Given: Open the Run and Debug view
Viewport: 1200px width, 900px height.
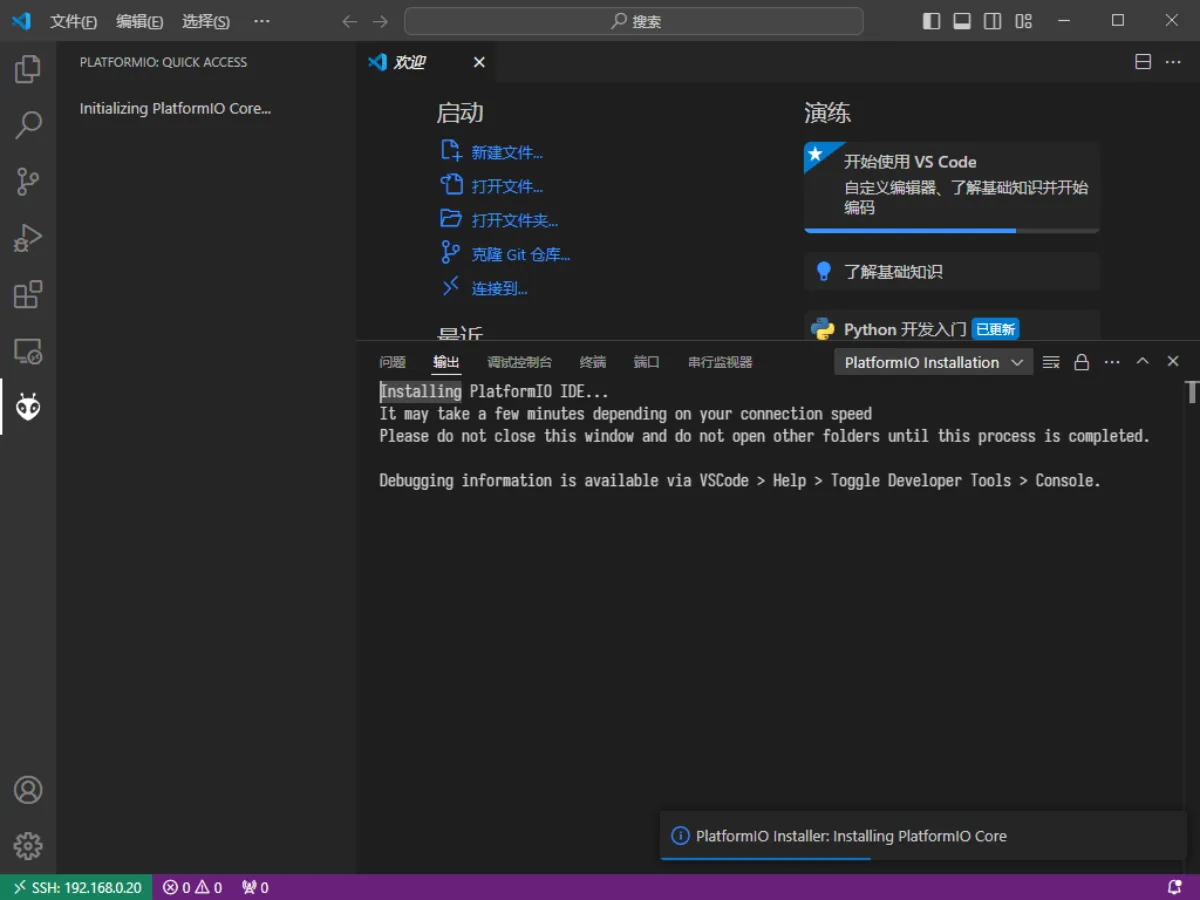Looking at the screenshot, I should click(29, 237).
